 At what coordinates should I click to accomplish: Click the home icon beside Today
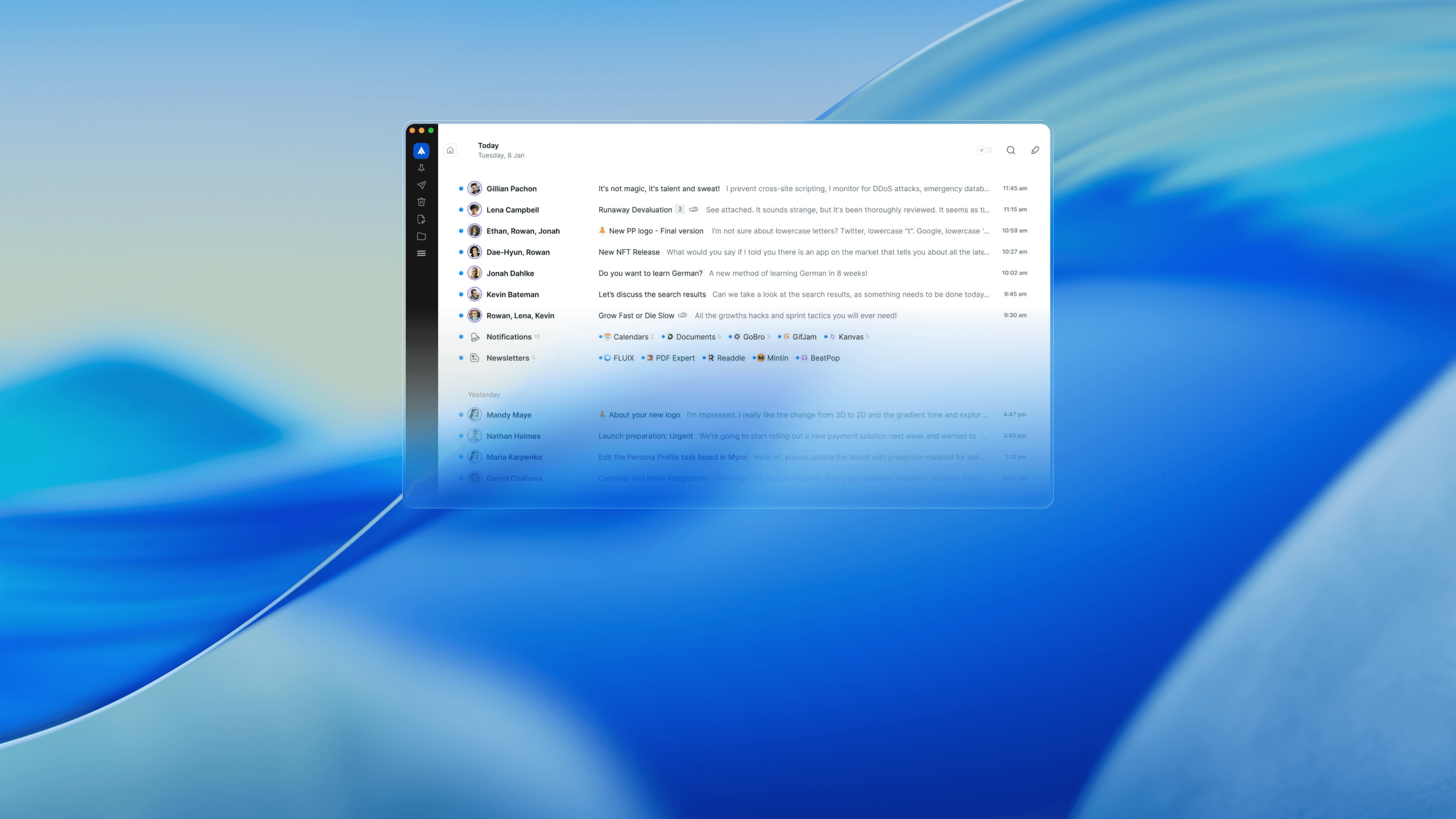pyautogui.click(x=450, y=151)
